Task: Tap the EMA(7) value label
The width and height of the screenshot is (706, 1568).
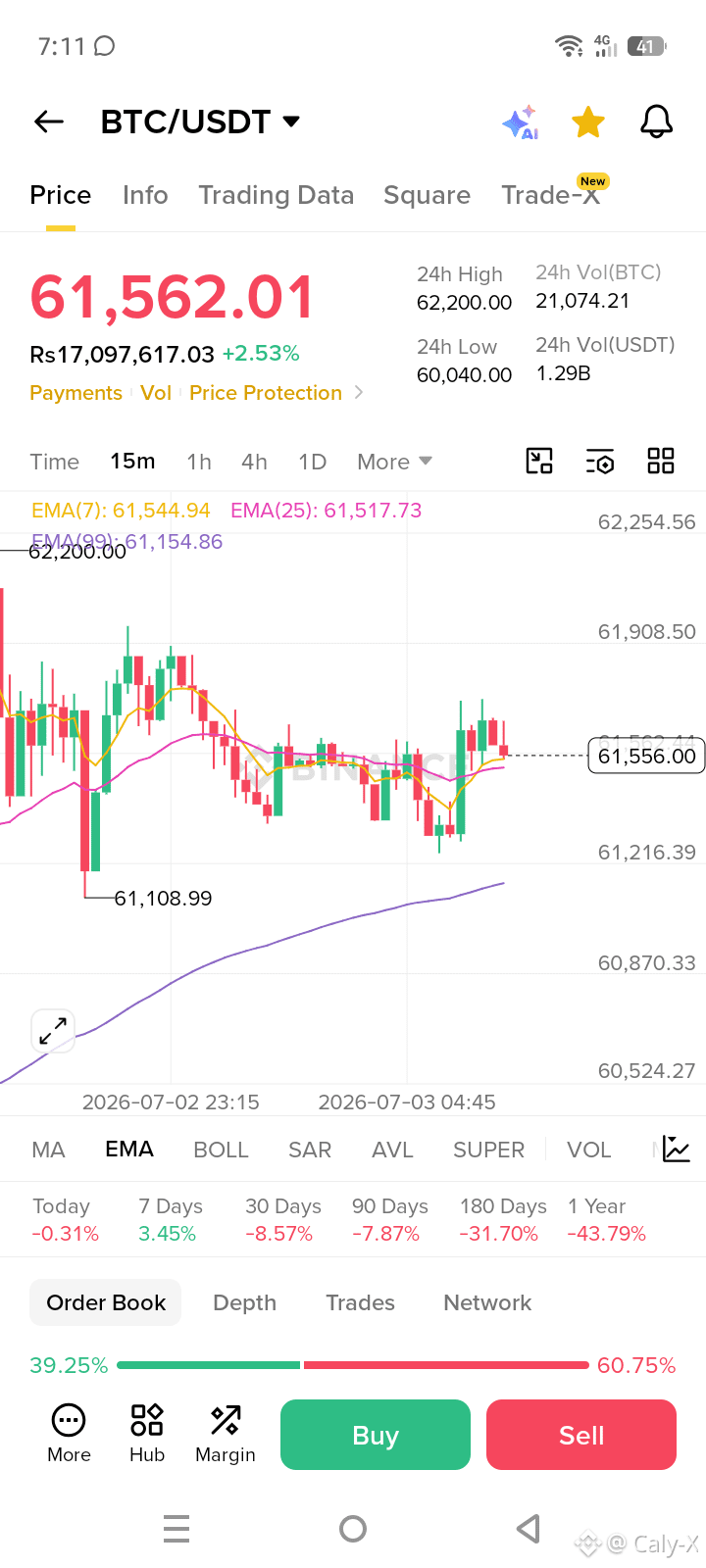Action: coord(121,511)
